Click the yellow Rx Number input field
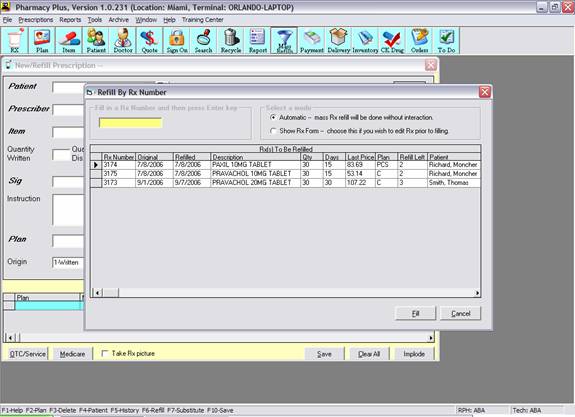575x417 pixels. 131,123
